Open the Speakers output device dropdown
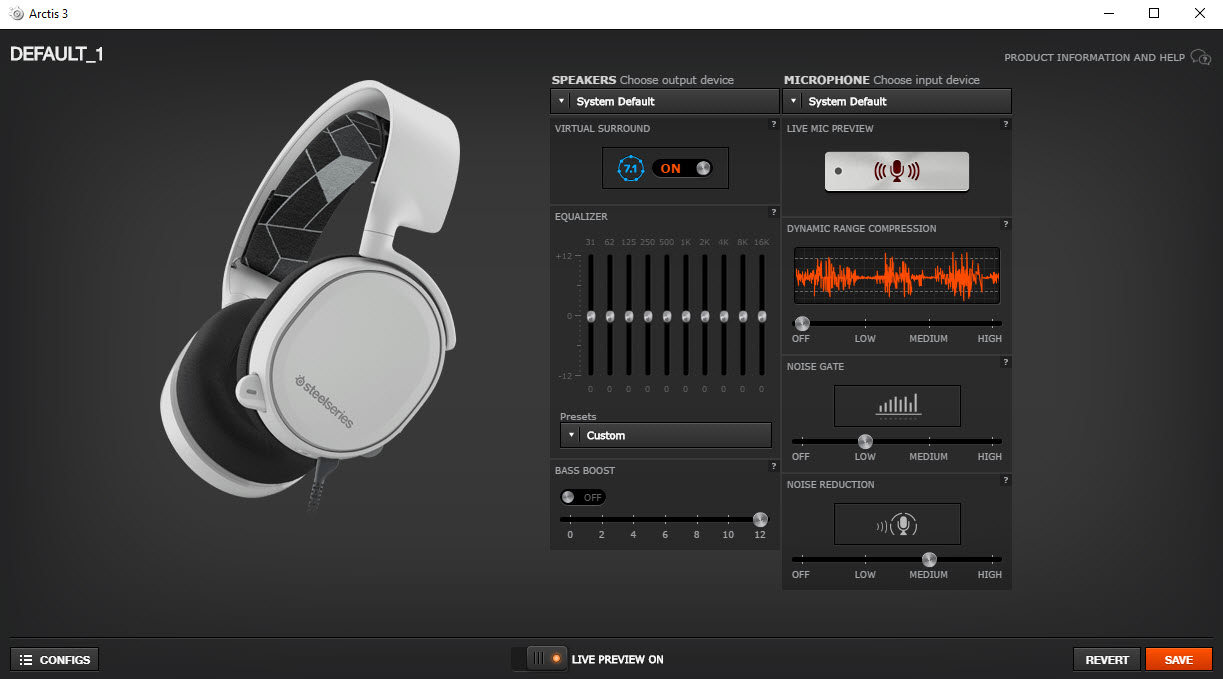The image size is (1223, 679). (x=664, y=101)
